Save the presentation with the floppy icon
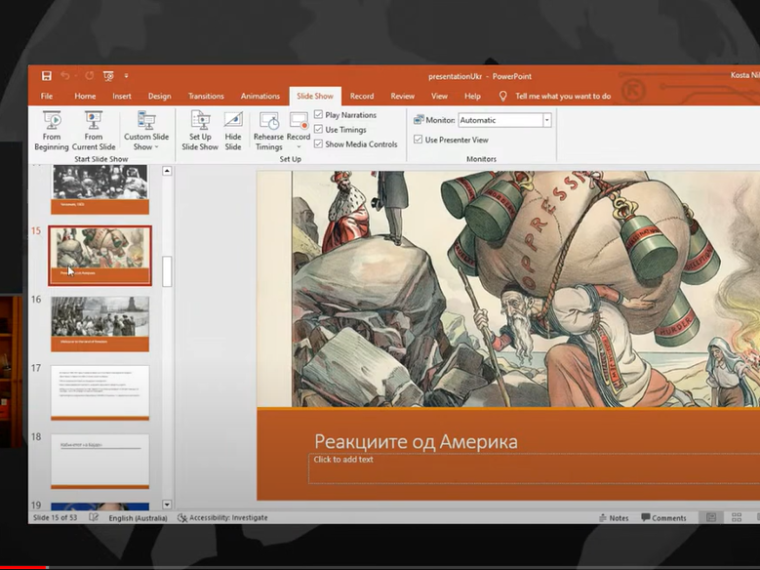760x570 pixels. pos(47,76)
